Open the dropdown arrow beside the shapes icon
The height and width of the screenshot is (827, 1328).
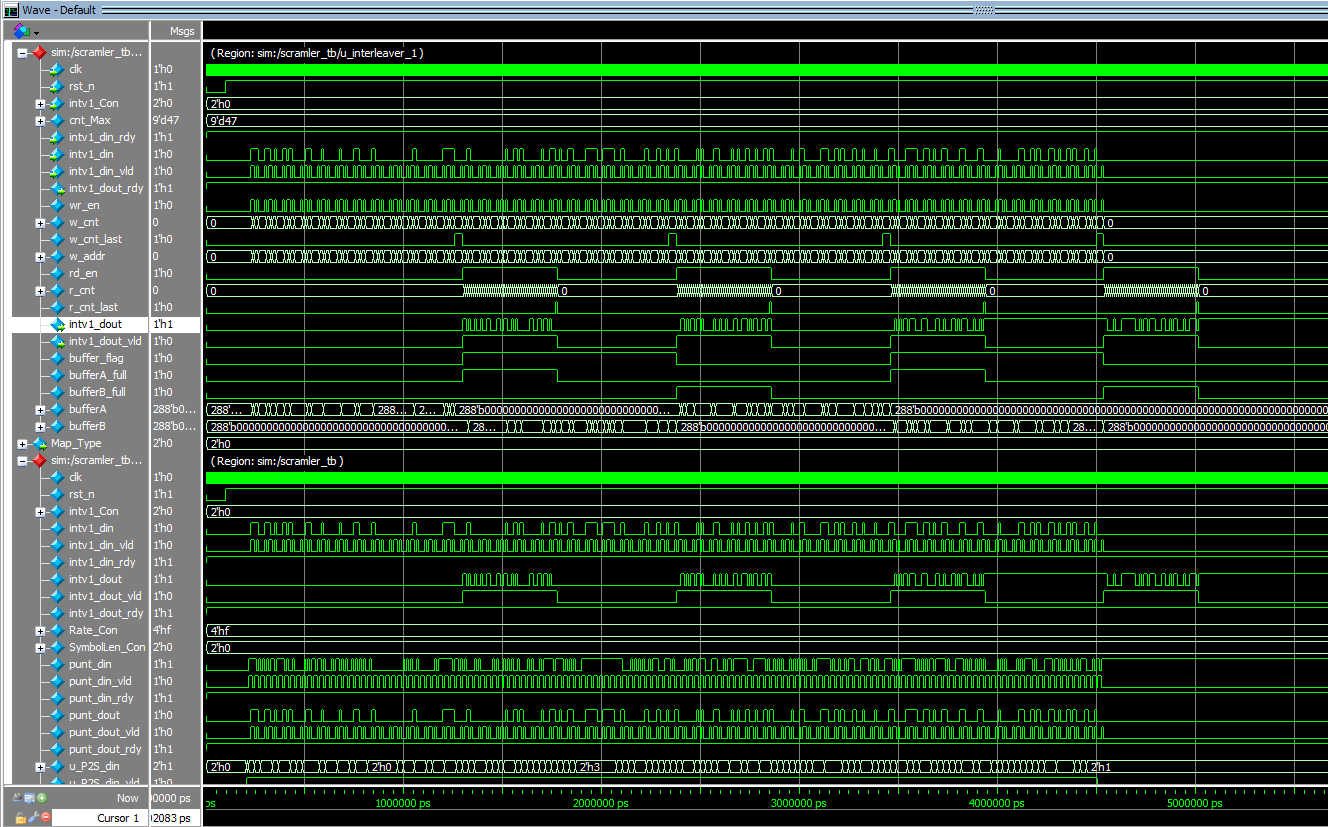pos(36,33)
